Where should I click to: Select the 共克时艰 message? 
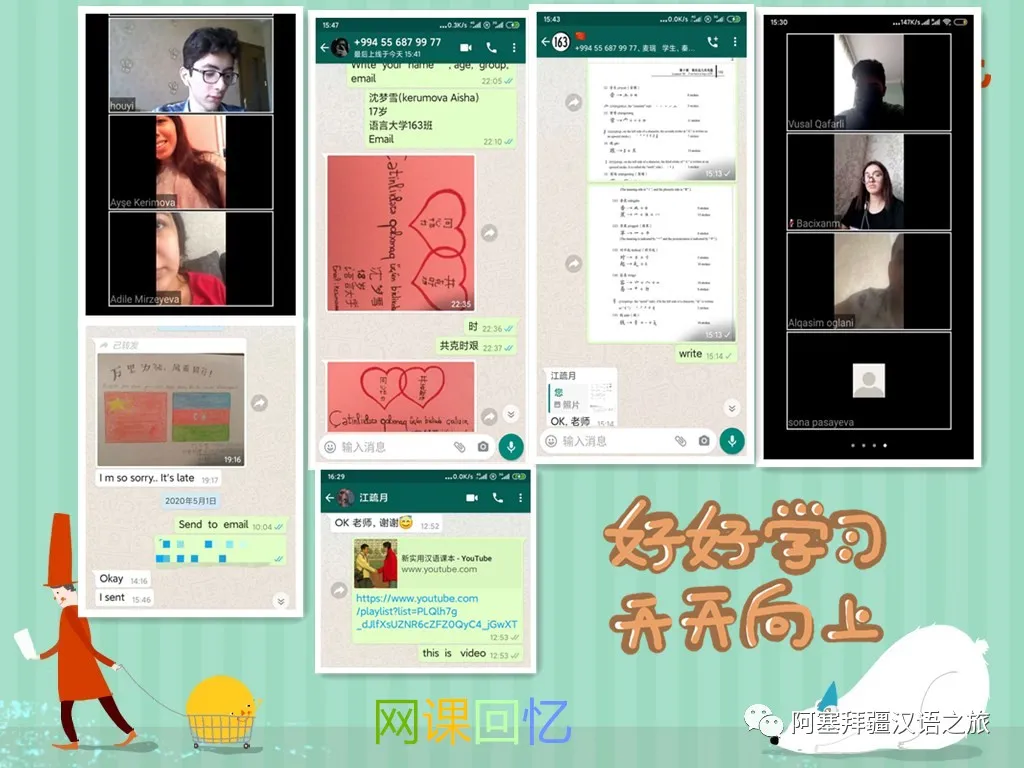476,346
